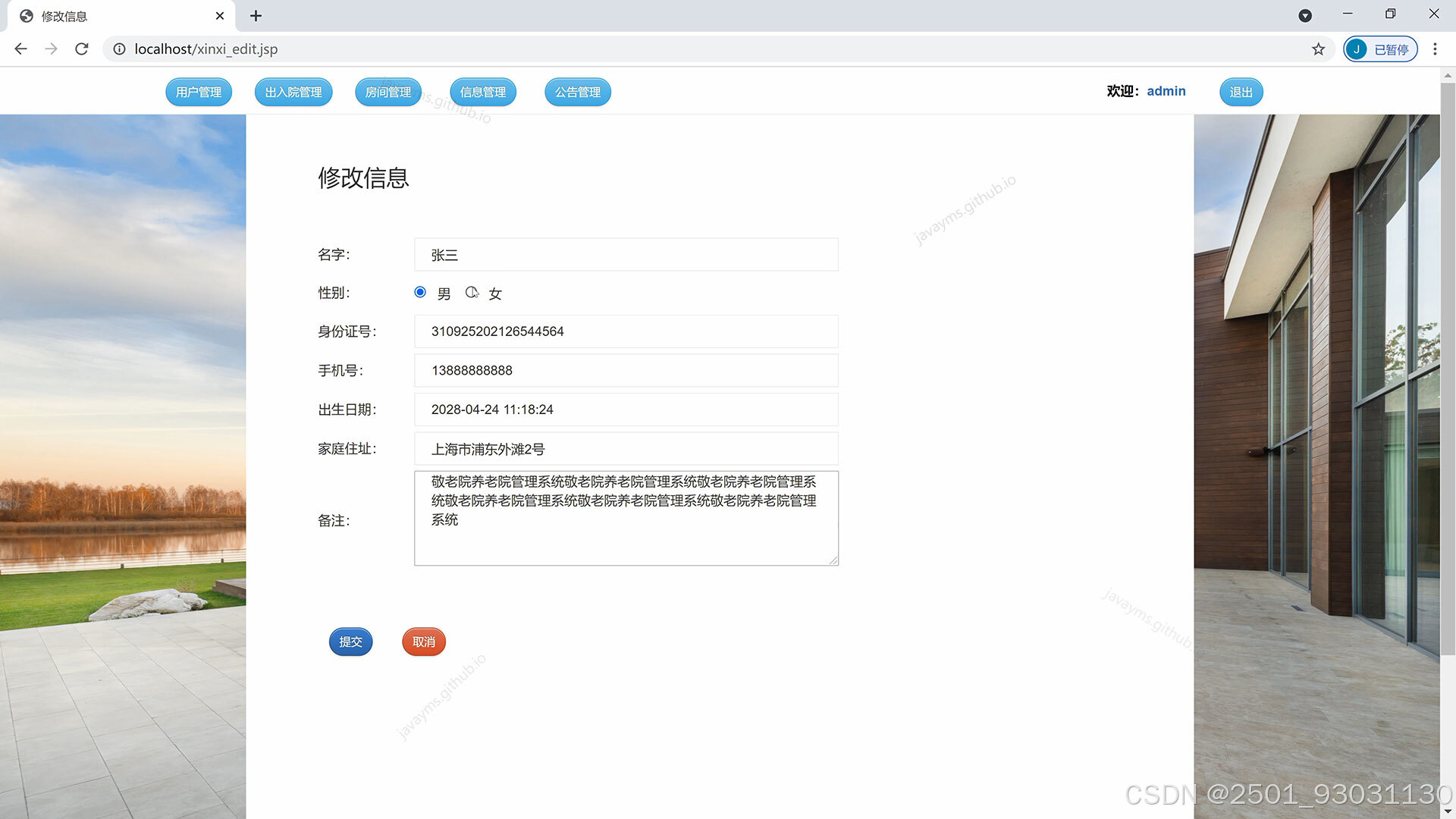Select the 男 gender radio button

pos(420,292)
